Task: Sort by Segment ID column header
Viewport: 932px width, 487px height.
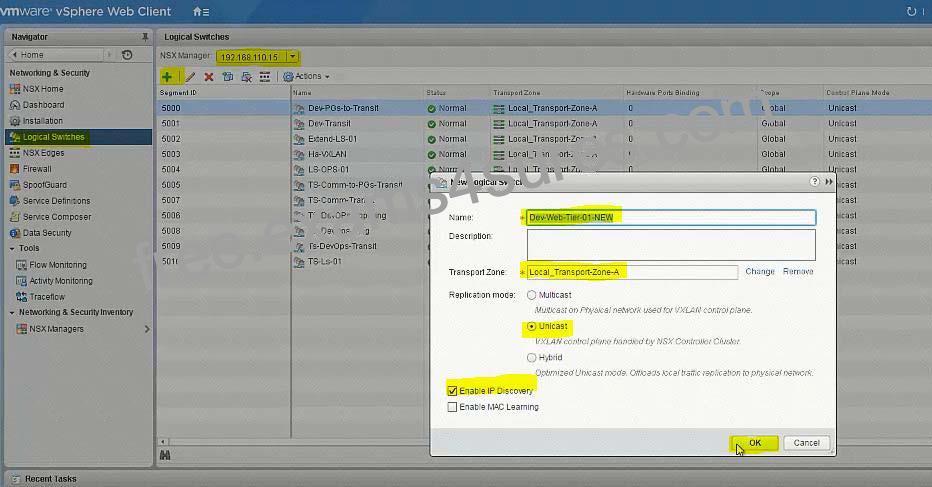Action: [x=223, y=93]
